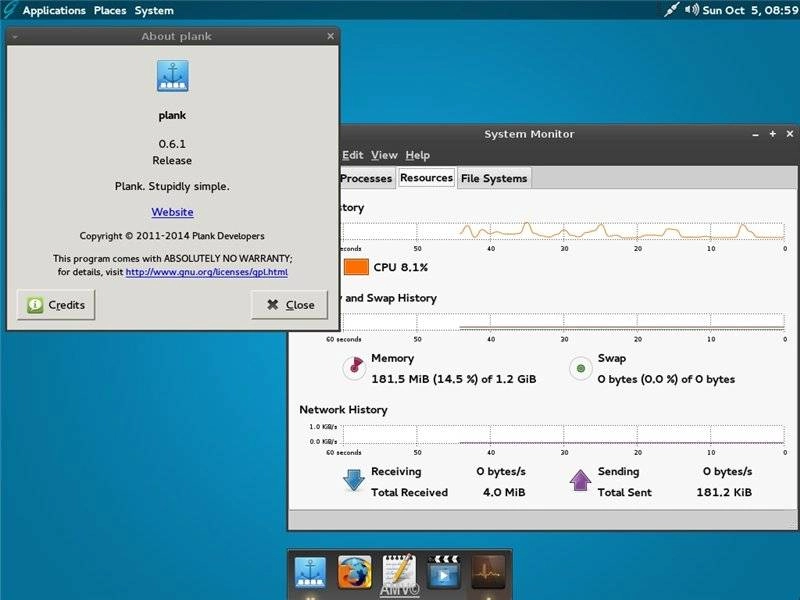Click the Total Sent value 181.2 KiB
This screenshot has height=600, width=800.
pyautogui.click(x=724, y=492)
